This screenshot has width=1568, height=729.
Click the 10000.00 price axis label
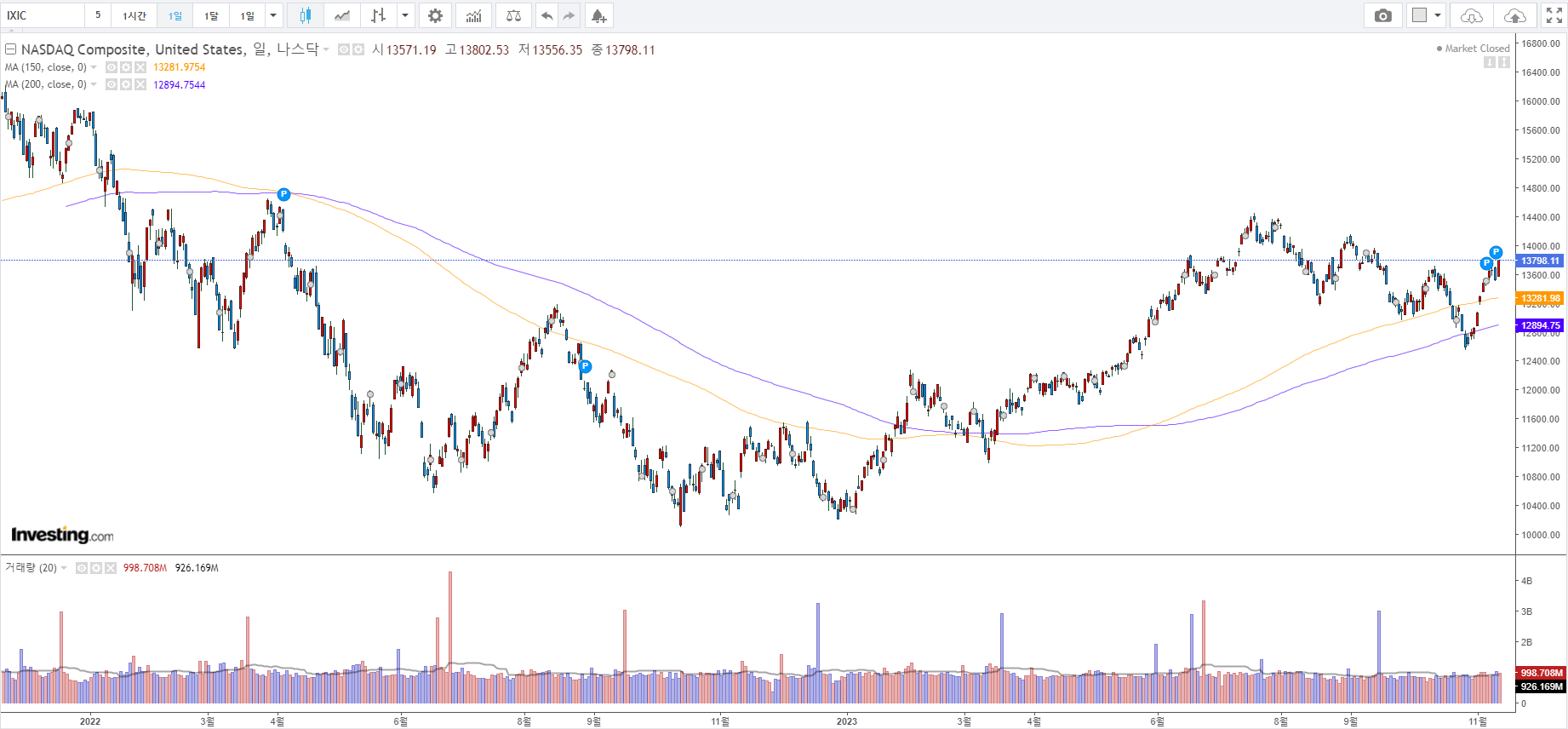tap(1542, 535)
